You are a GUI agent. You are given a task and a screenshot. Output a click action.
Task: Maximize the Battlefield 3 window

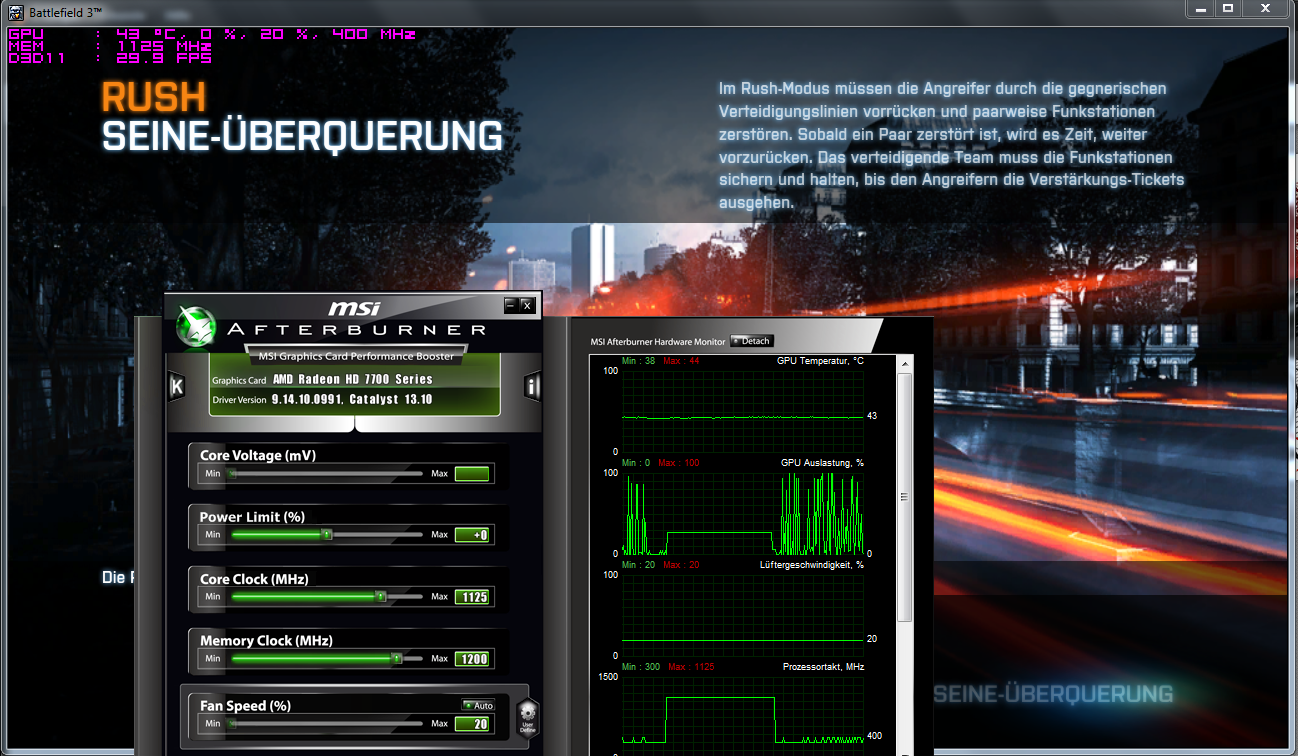[x=1229, y=8]
